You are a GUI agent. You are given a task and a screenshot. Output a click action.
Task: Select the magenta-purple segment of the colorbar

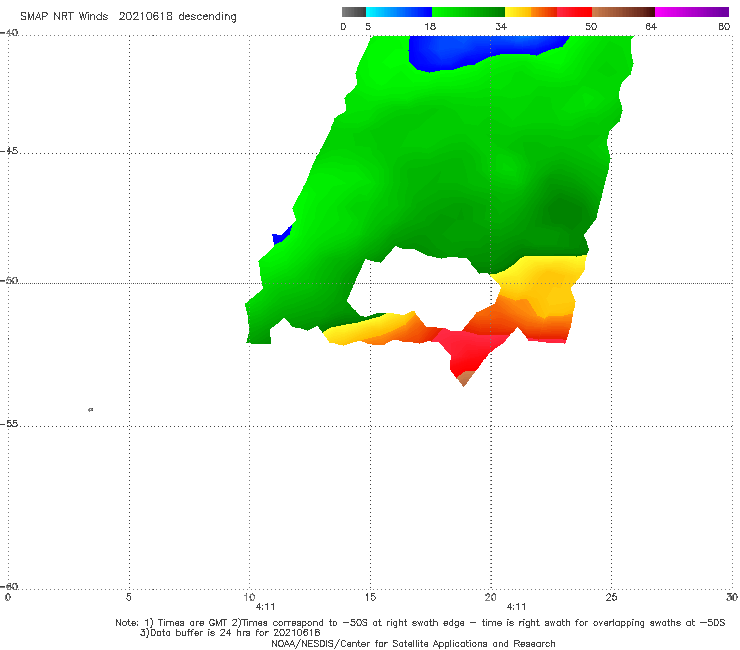(x=692, y=12)
